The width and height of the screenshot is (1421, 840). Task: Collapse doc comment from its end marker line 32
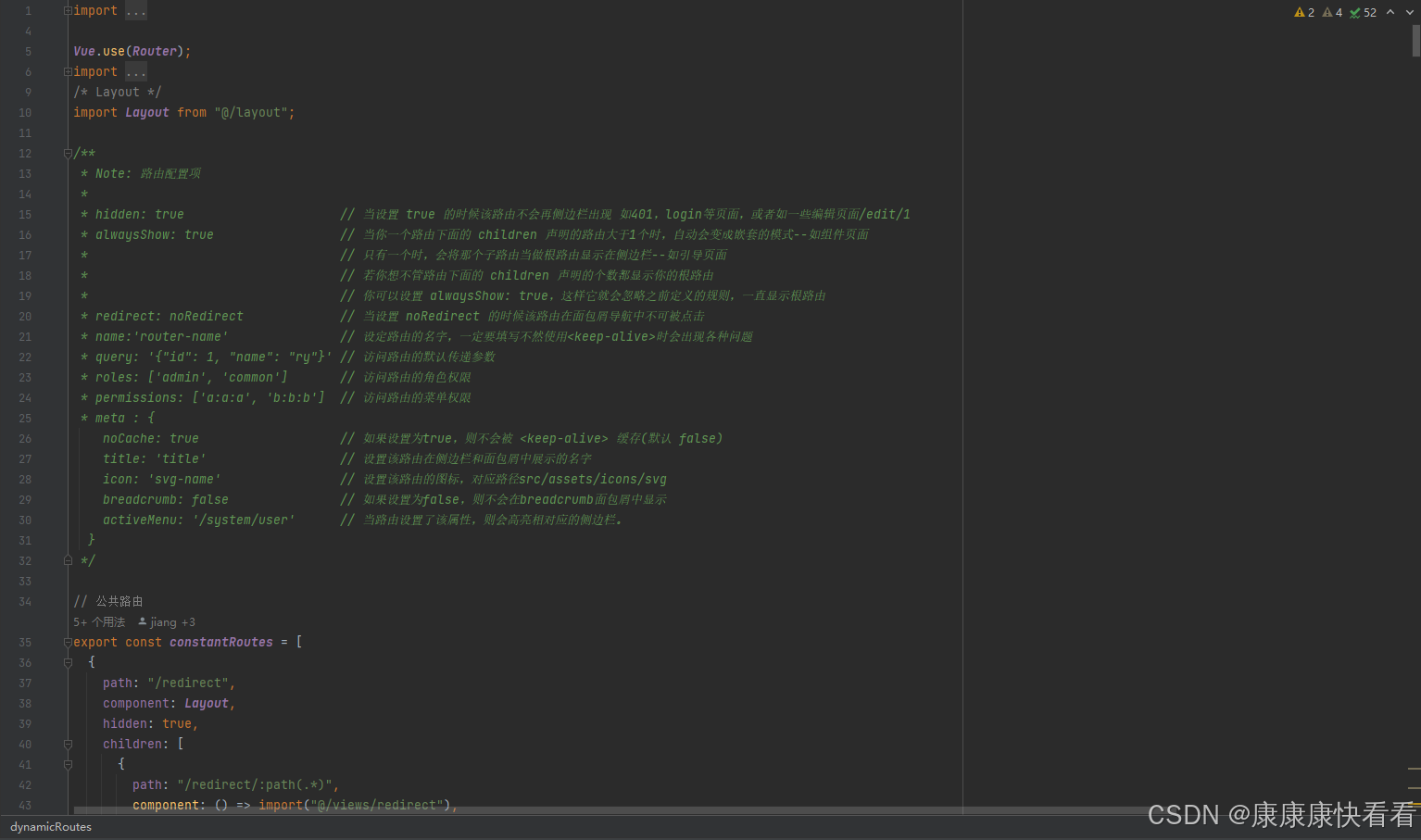pos(68,561)
